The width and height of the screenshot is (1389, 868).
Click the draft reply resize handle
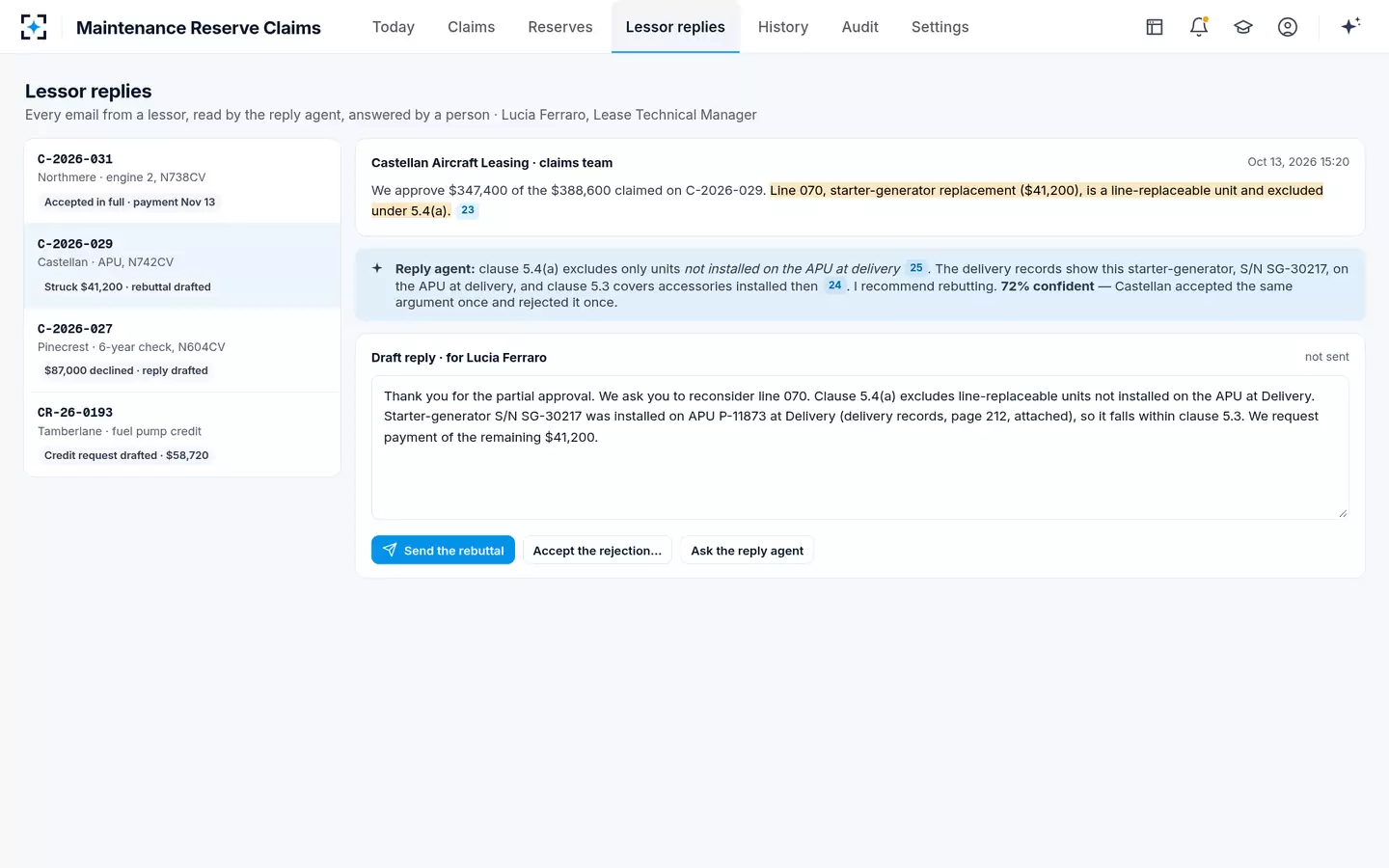[x=1342, y=512]
